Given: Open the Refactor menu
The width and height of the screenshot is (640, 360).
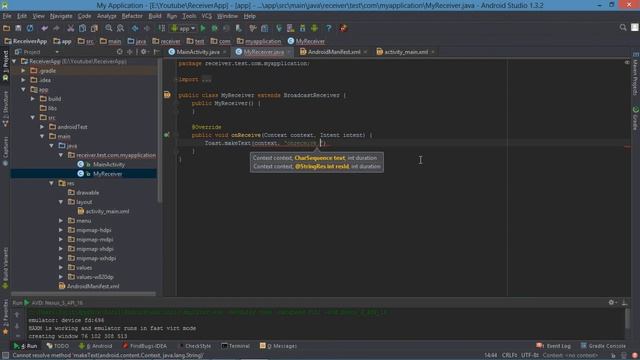Looking at the screenshot, I should 132,16.
